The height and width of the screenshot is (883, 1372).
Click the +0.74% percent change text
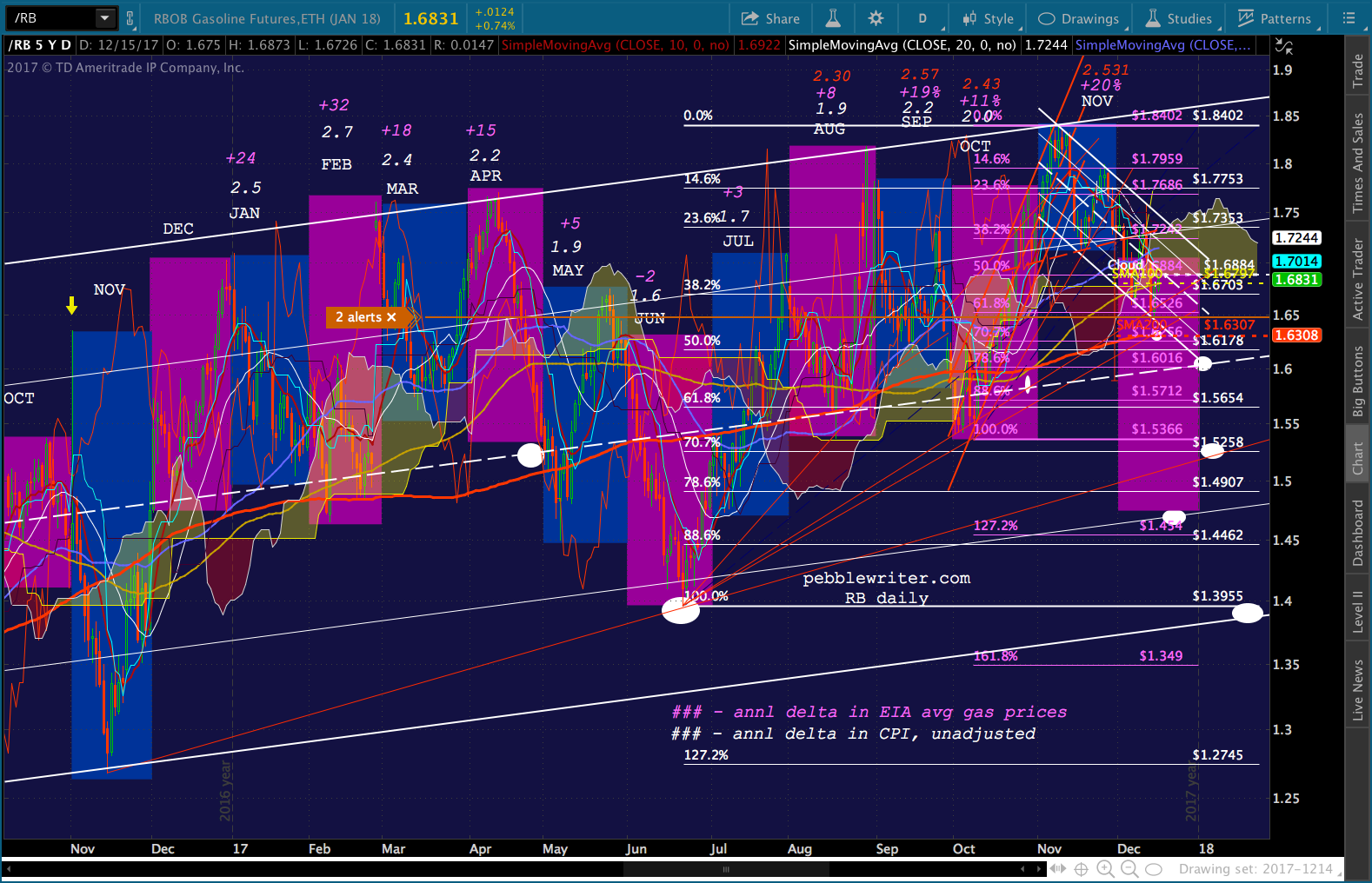[x=495, y=25]
